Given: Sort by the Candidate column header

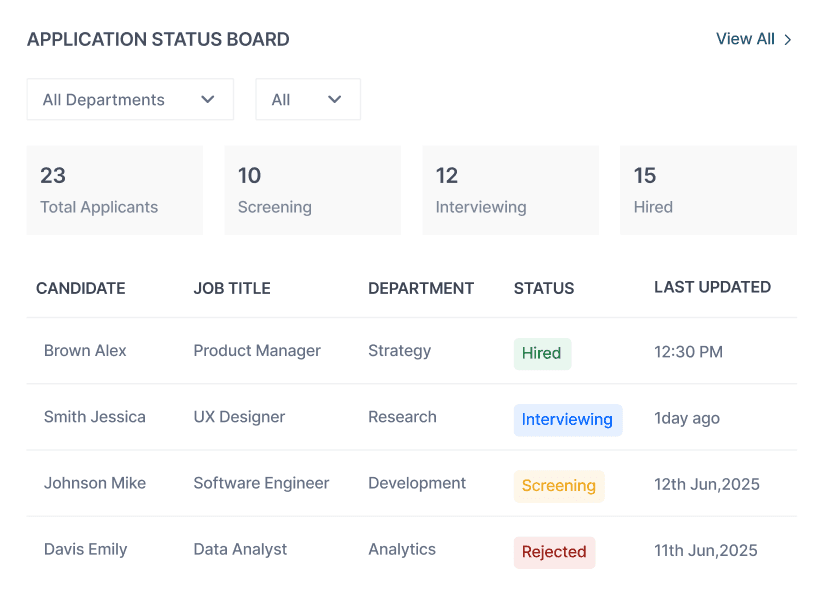Looking at the screenshot, I should click(x=80, y=287).
